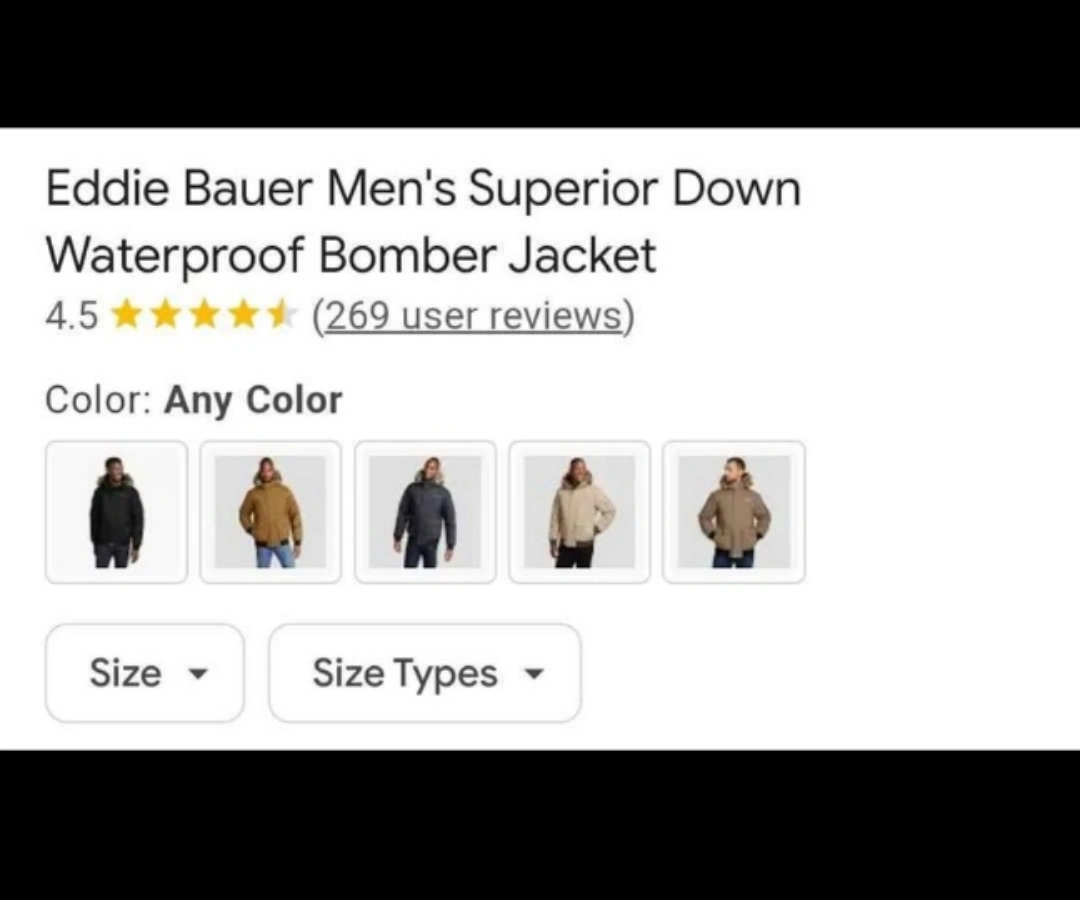Open the 269 user reviews link

473,316
